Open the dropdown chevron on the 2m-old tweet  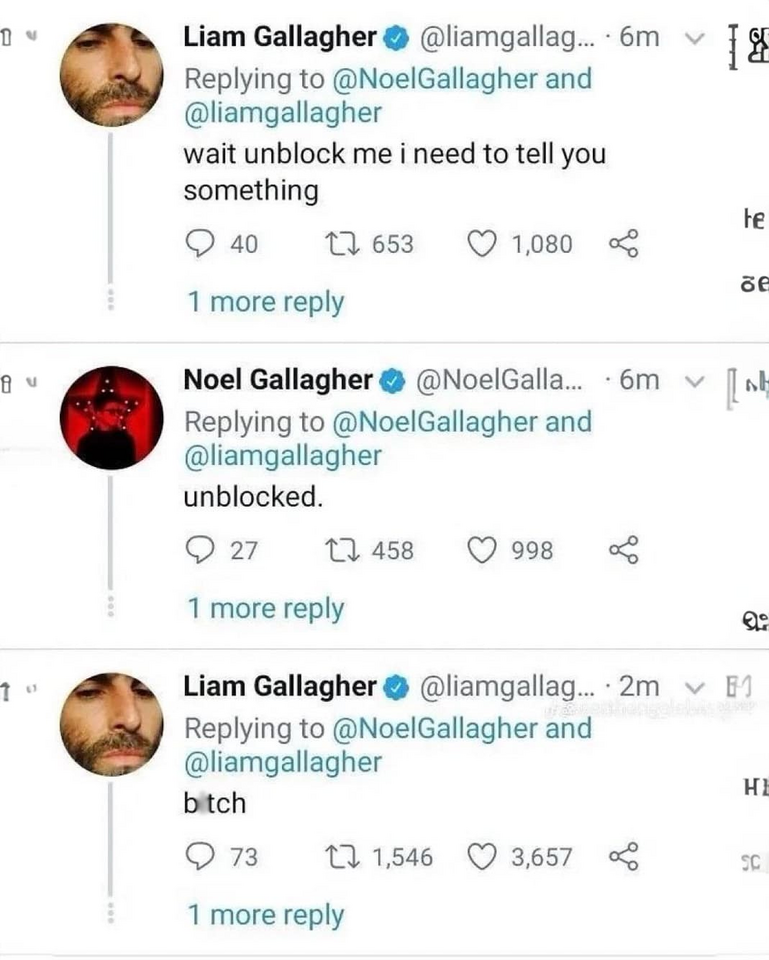point(694,688)
